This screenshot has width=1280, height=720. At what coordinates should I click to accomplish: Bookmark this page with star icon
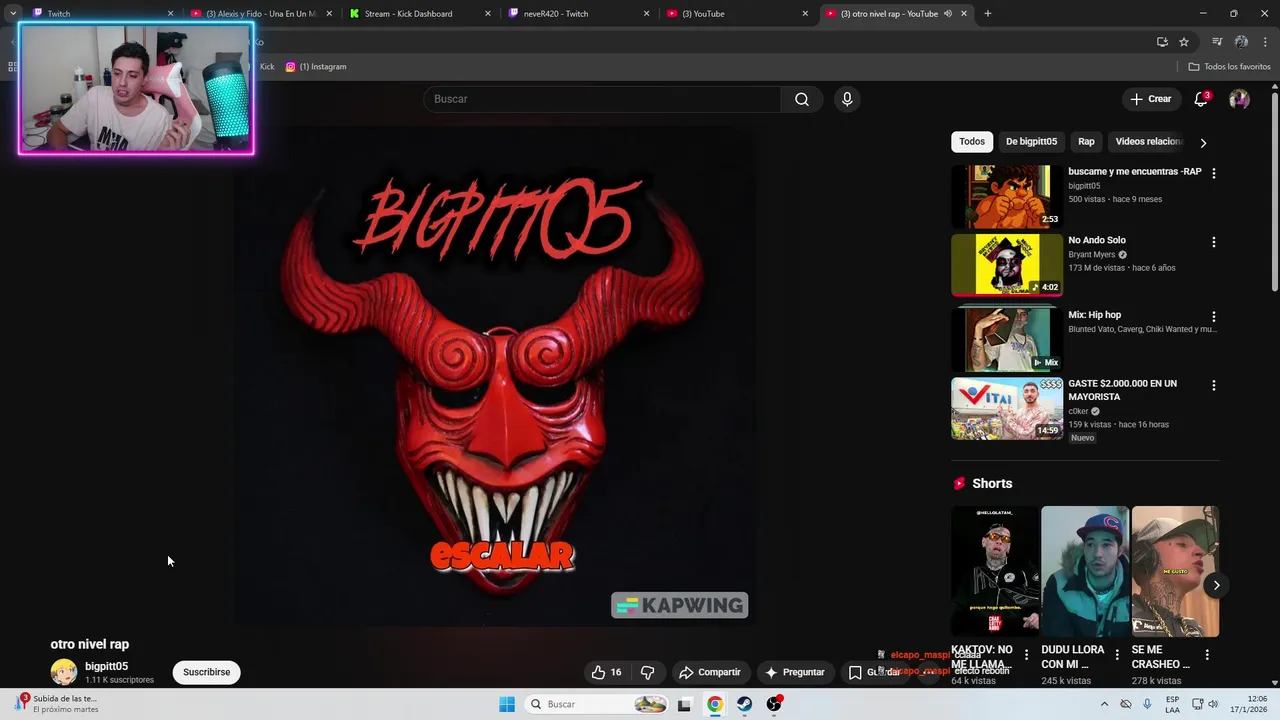[x=1184, y=42]
